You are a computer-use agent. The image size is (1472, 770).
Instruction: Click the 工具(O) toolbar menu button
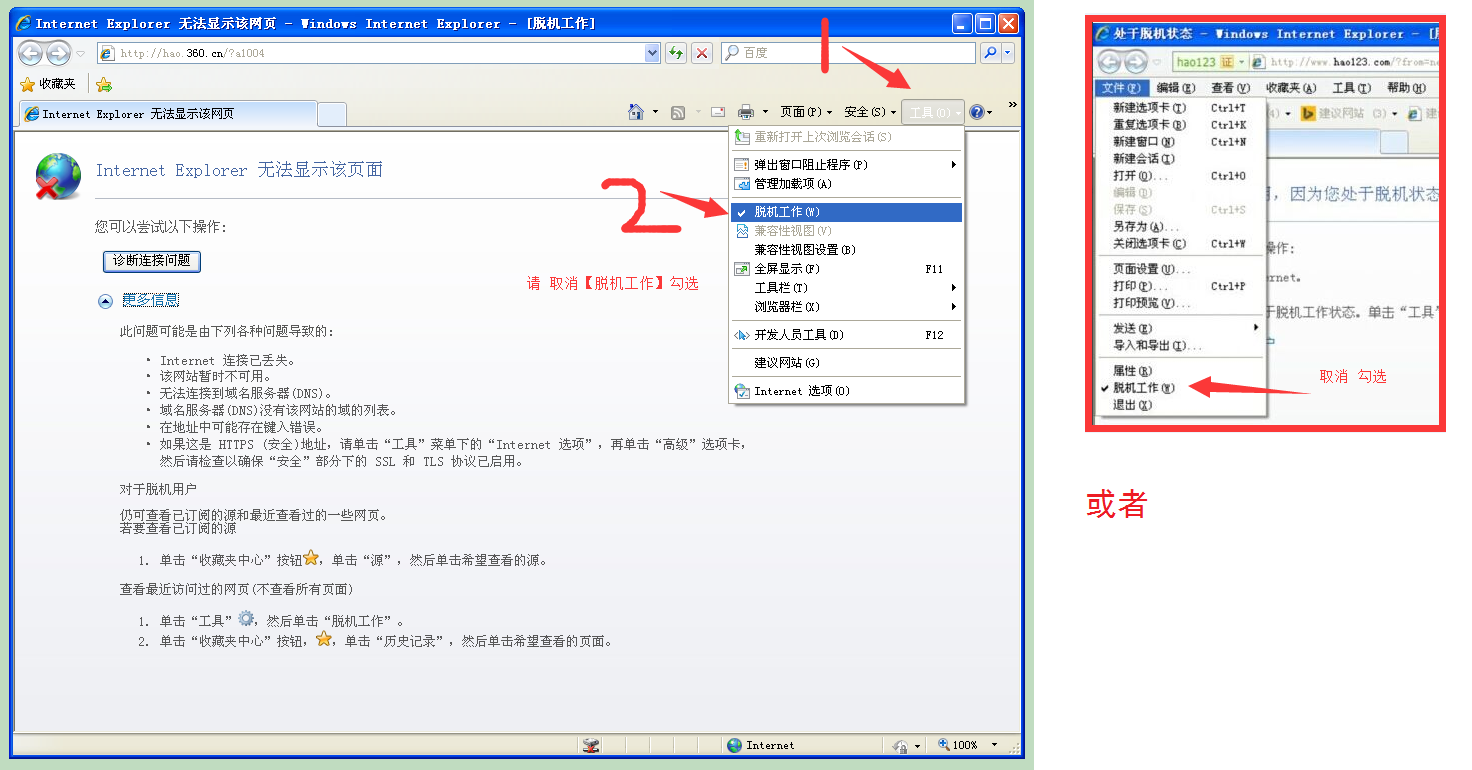(x=933, y=112)
